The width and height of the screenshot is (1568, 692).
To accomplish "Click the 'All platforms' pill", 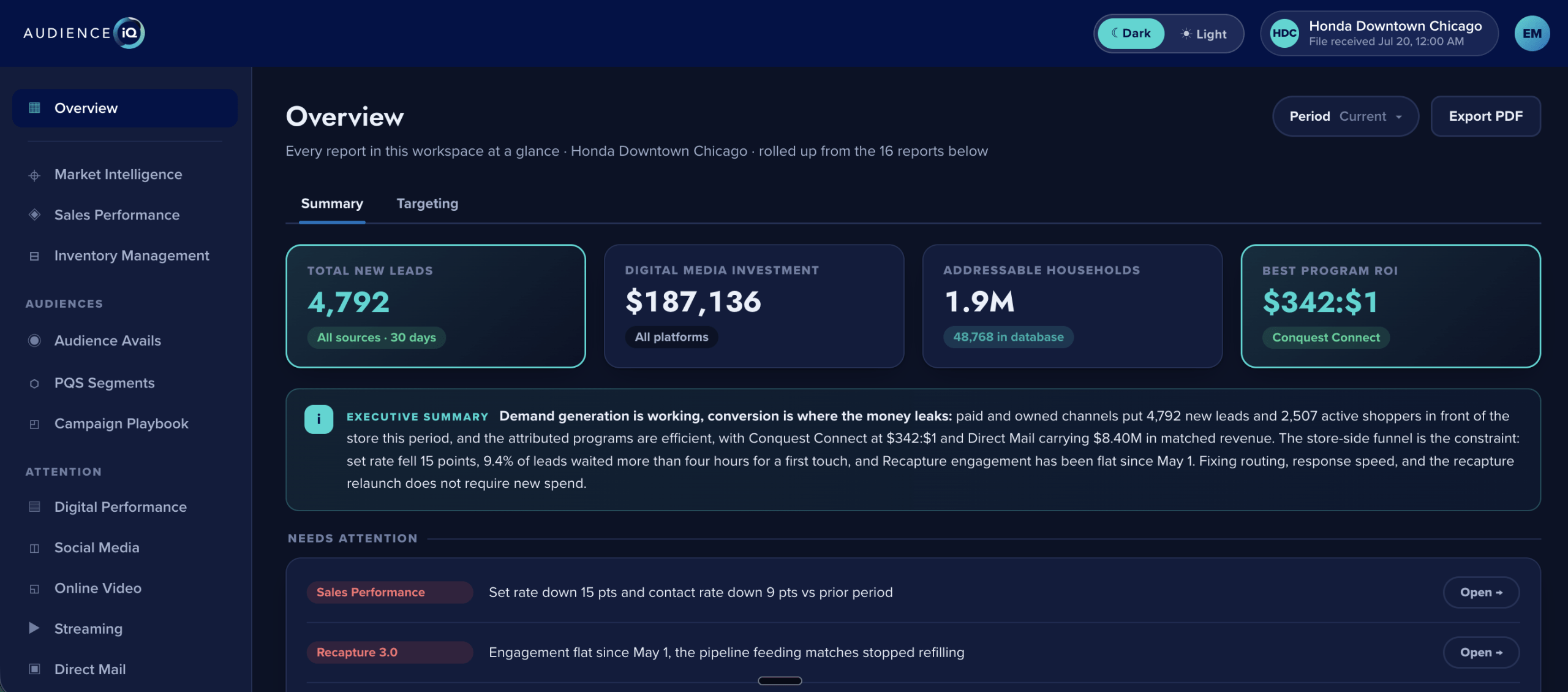I will [671, 337].
